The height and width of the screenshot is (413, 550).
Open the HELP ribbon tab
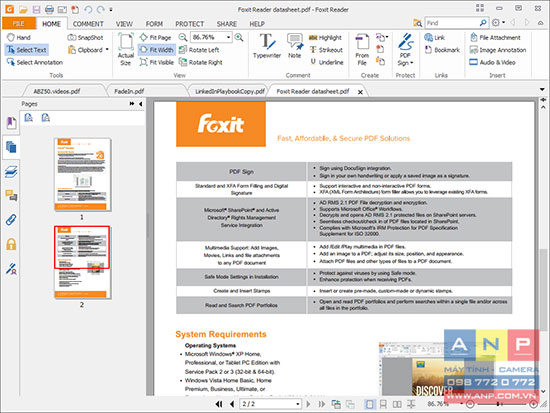click(257, 24)
